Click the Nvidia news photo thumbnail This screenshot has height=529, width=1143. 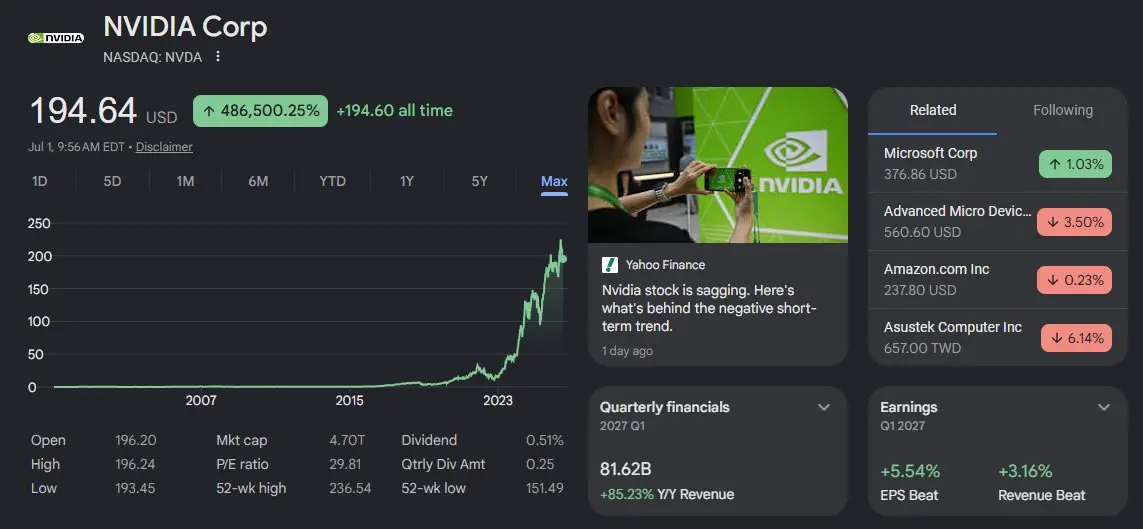[718, 165]
